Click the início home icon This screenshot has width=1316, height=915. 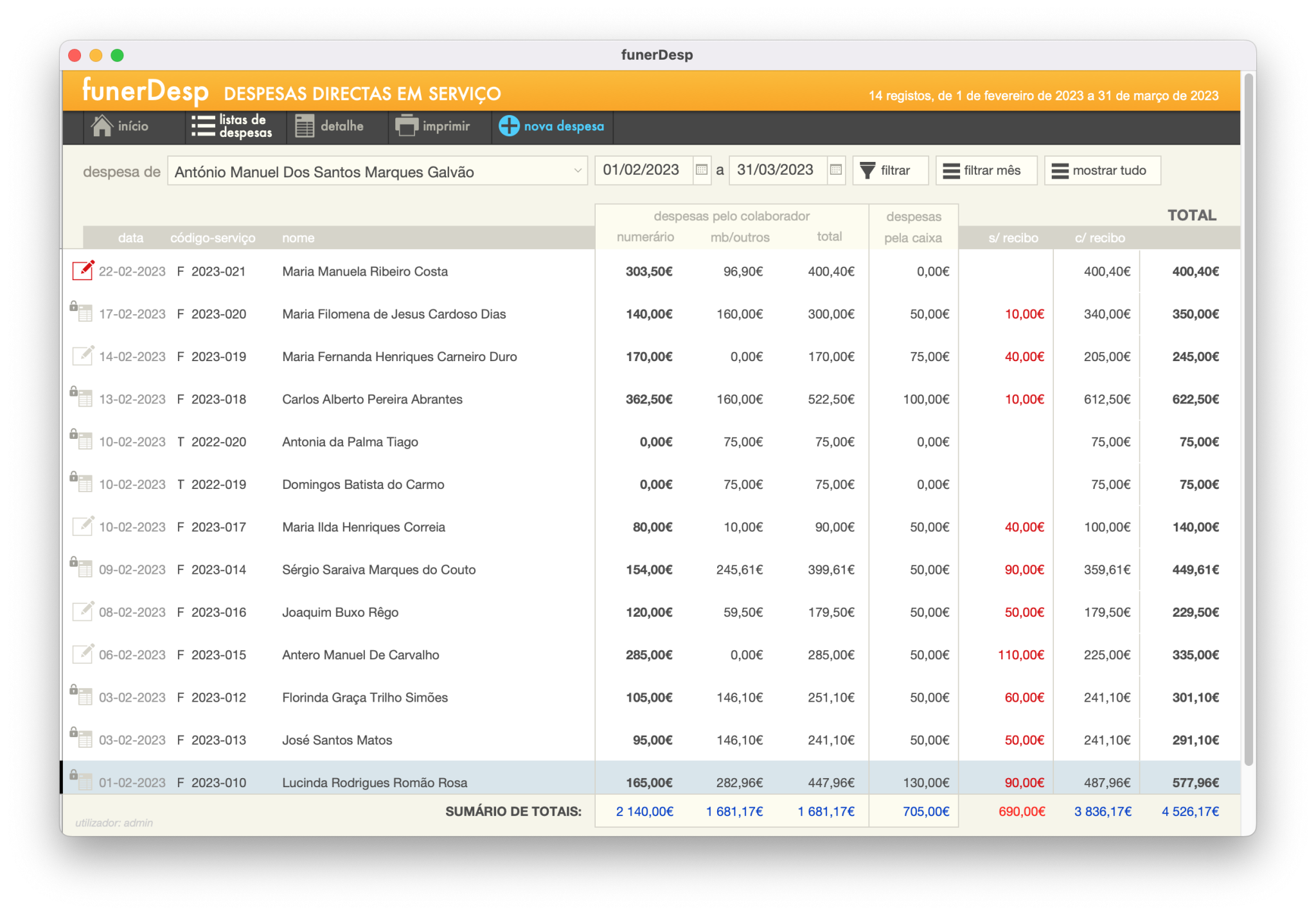click(102, 126)
